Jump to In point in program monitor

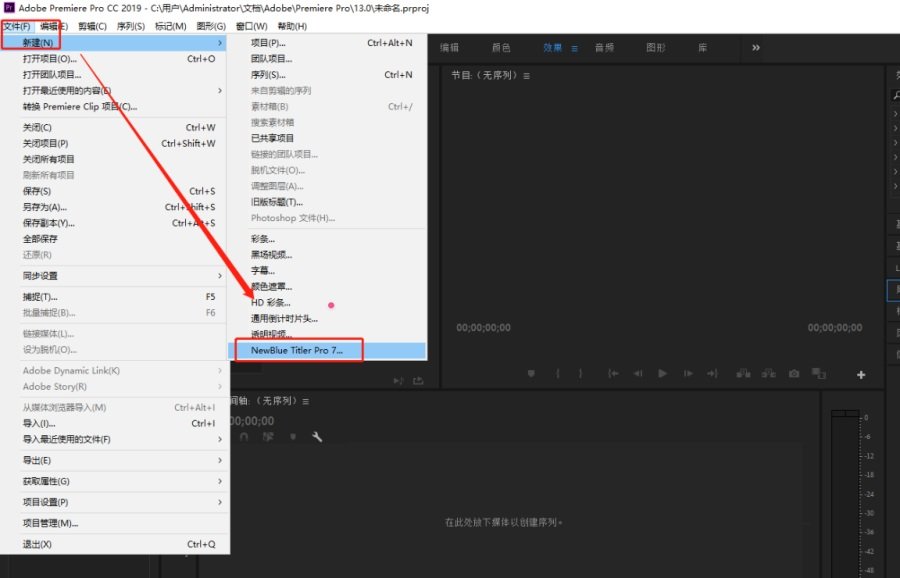[x=613, y=374]
